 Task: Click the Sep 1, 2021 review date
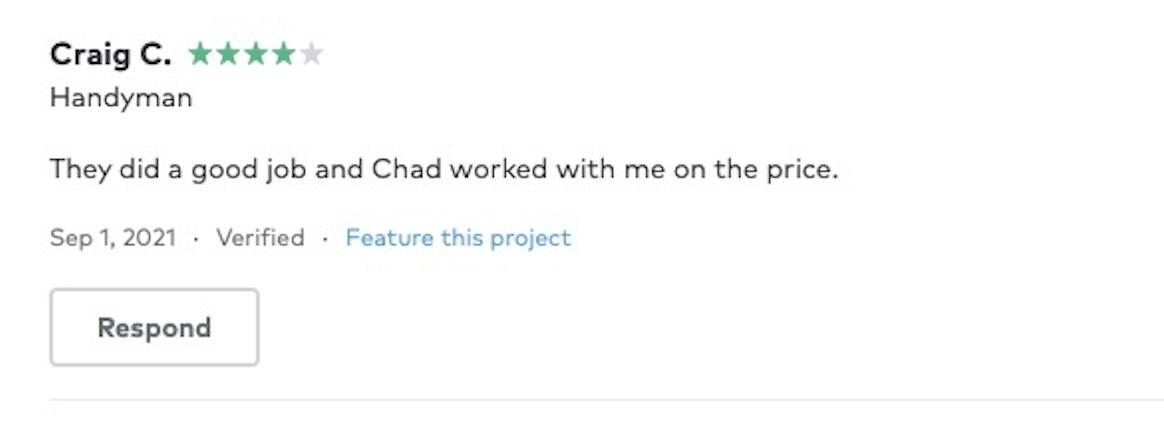tap(113, 238)
